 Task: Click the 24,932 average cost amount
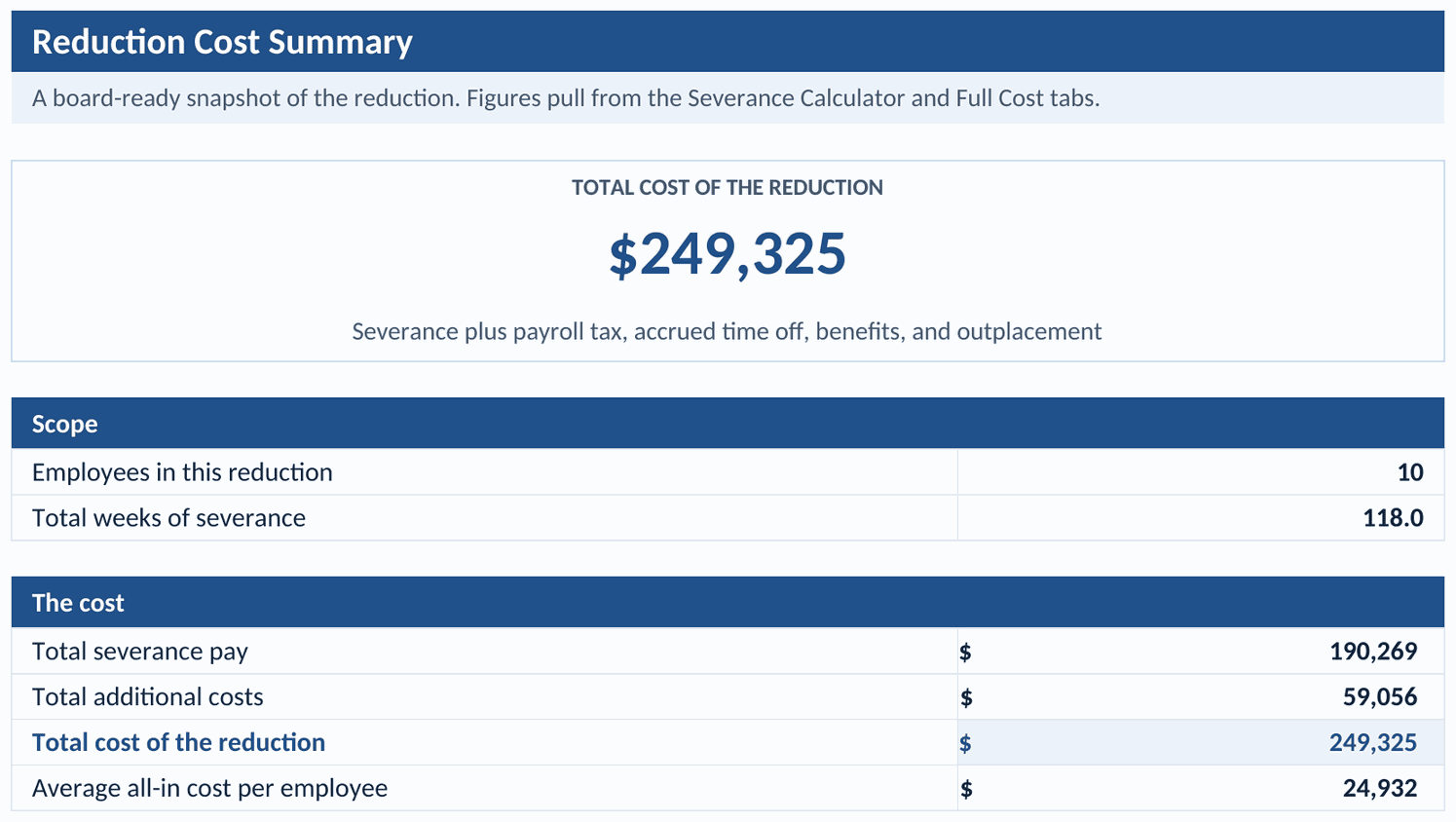(x=1380, y=789)
